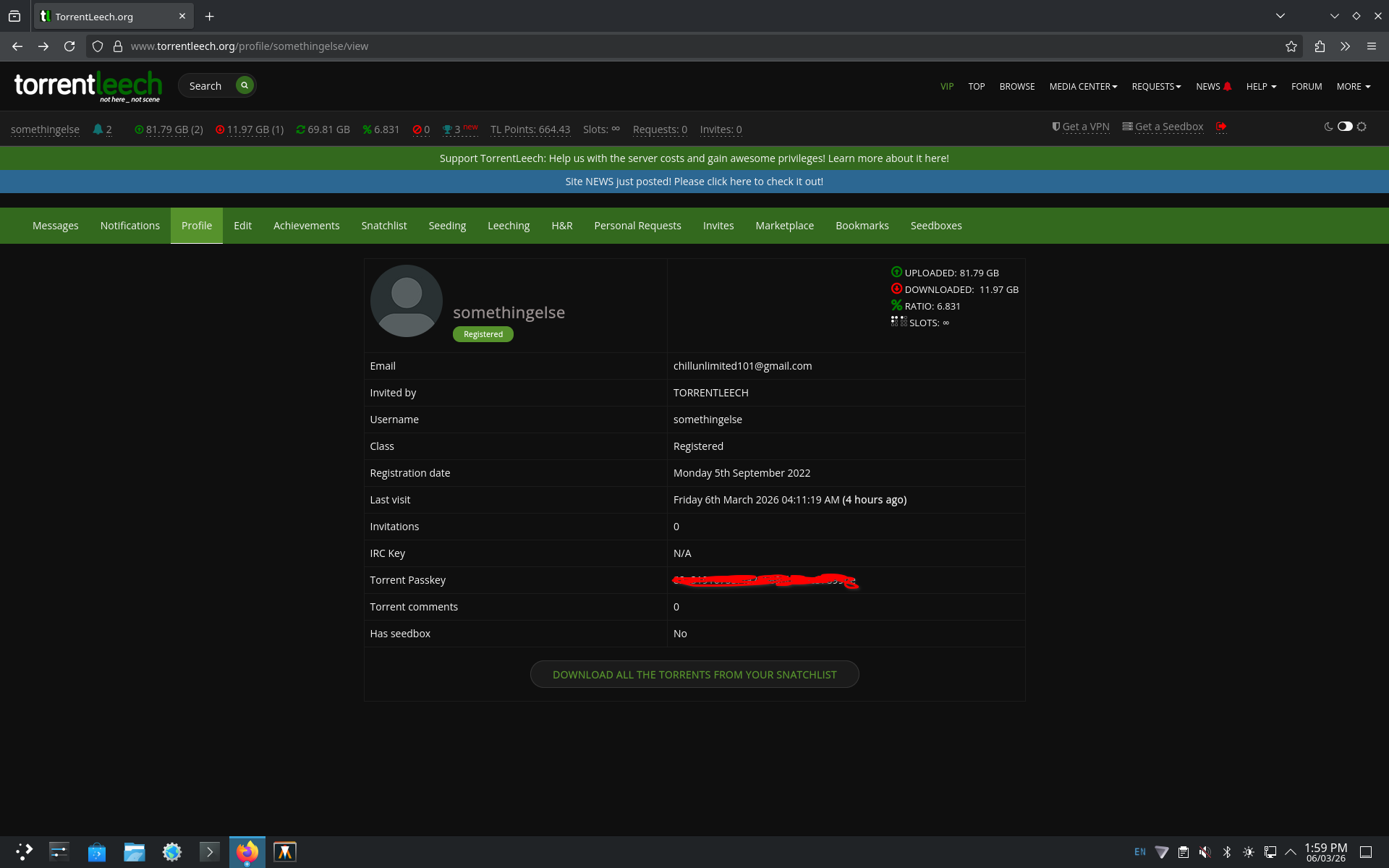The width and height of the screenshot is (1389, 868).
Task: Bookmark page with the star icon
Action: (x=1291, y=46)
